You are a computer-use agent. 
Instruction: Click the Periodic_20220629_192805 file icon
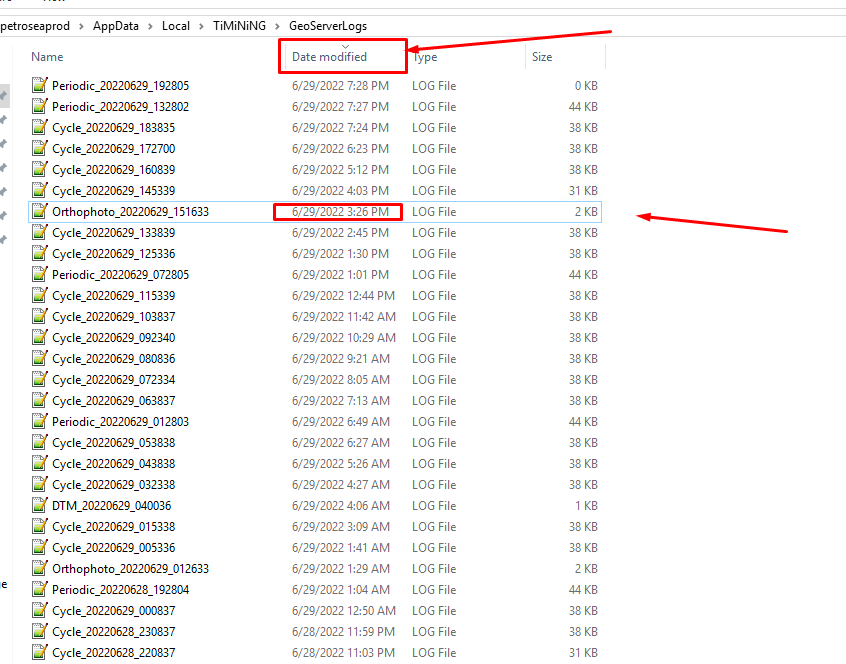click(x=40, y=86)
